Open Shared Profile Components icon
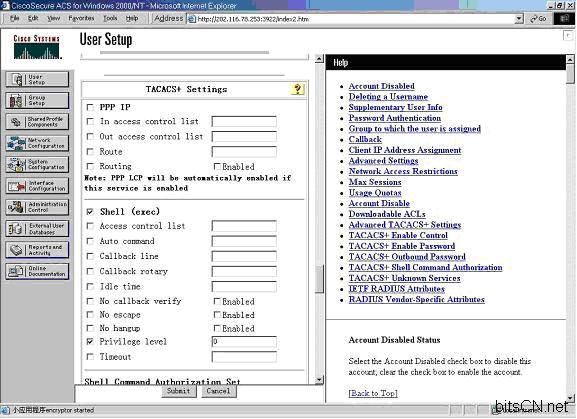This screenshot has width=577, height=419. click(x=37, y=122)
